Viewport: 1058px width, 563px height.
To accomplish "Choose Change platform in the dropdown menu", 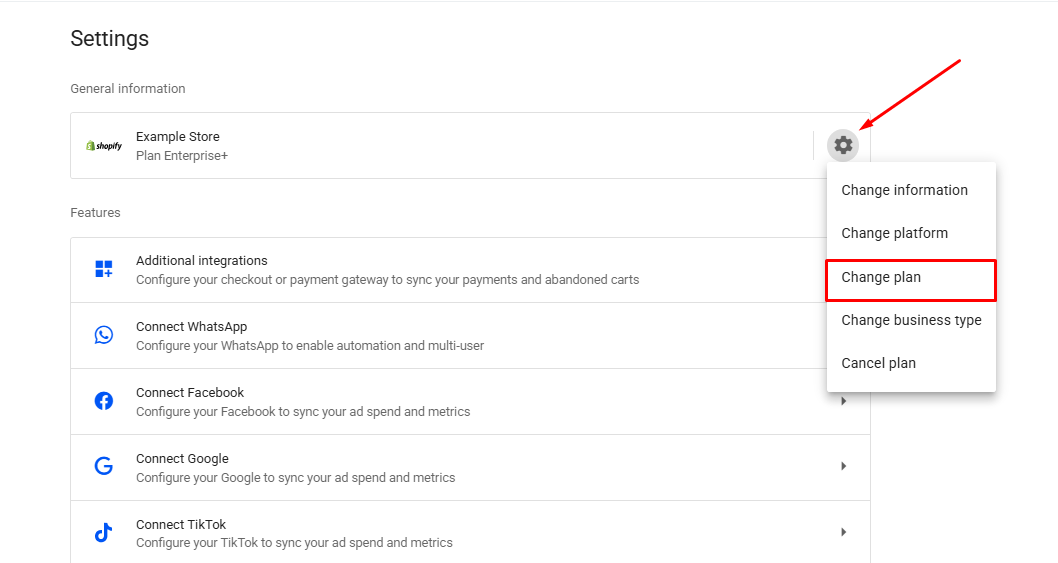I will [x=894, y=233].
